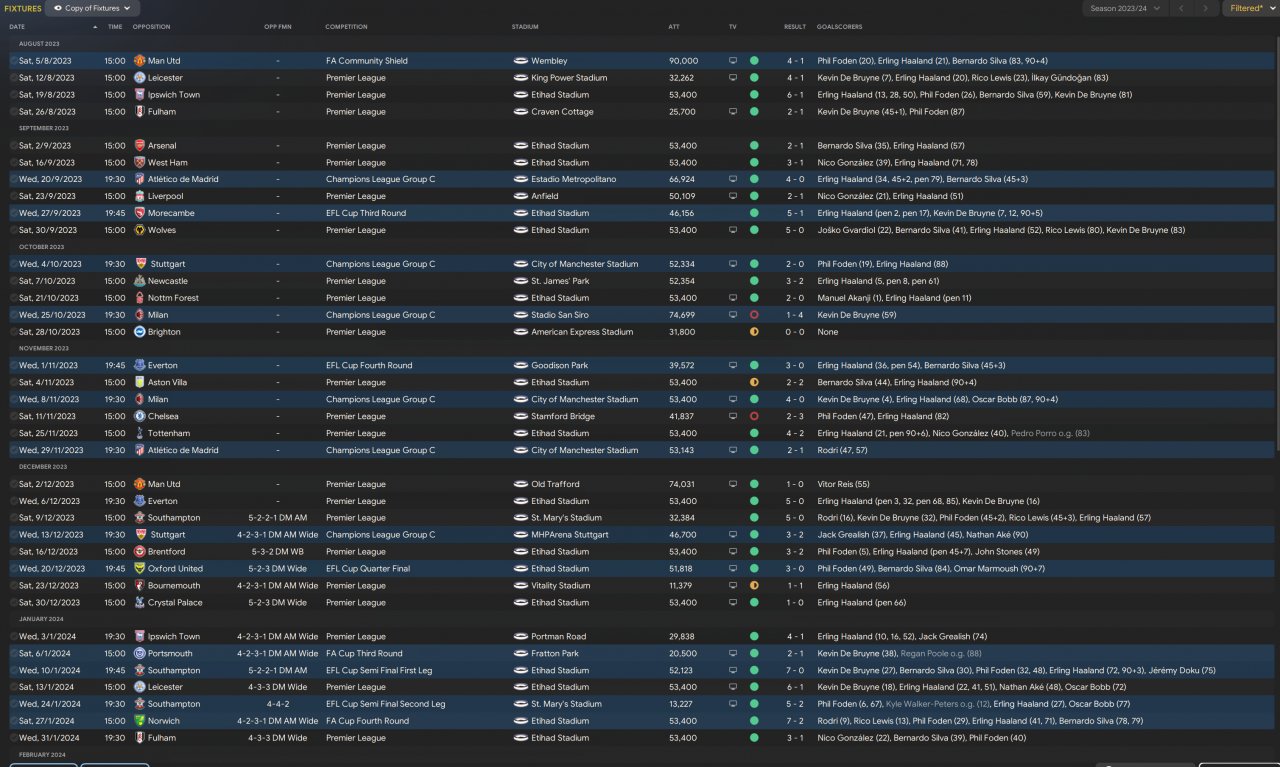Click the West Ham club badge

pos(140,163)
